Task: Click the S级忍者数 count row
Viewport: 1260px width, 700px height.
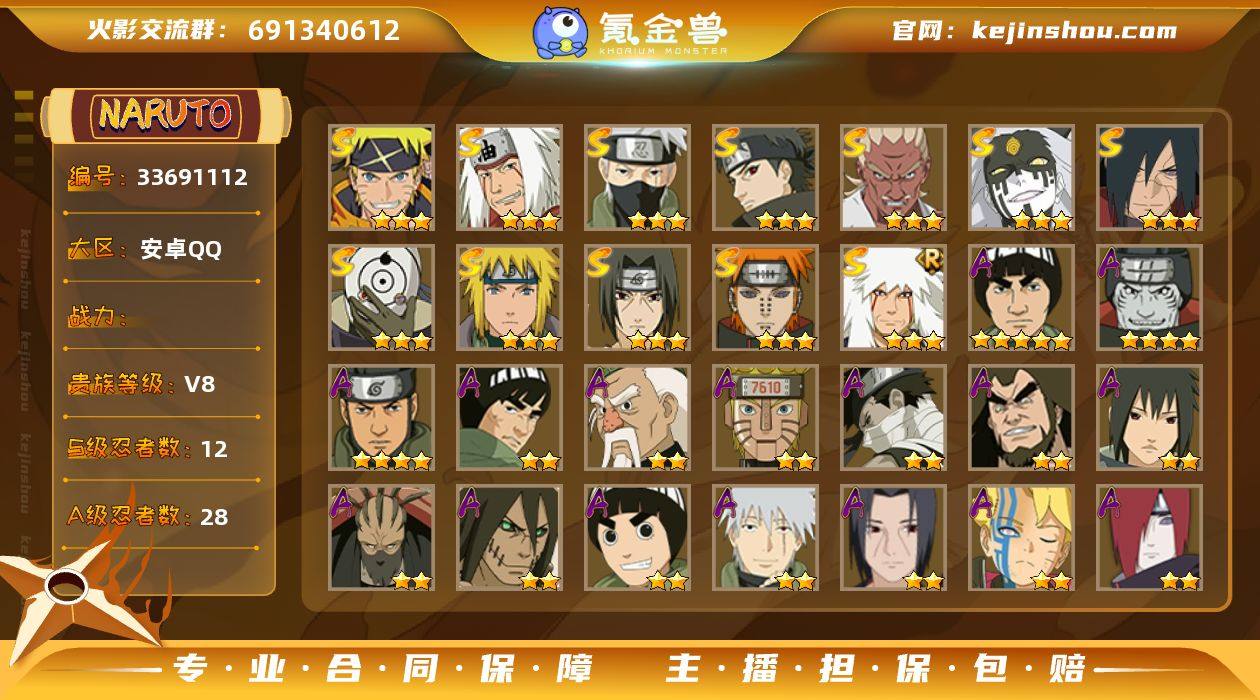Action: tap(148, 449)
